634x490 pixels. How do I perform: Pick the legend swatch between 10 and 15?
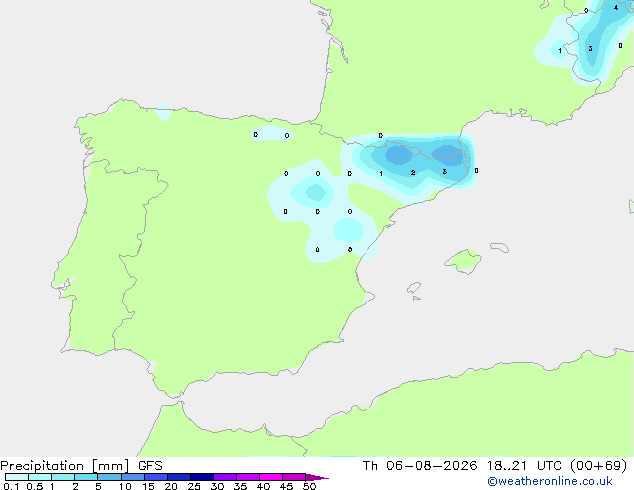coord(133,477)
